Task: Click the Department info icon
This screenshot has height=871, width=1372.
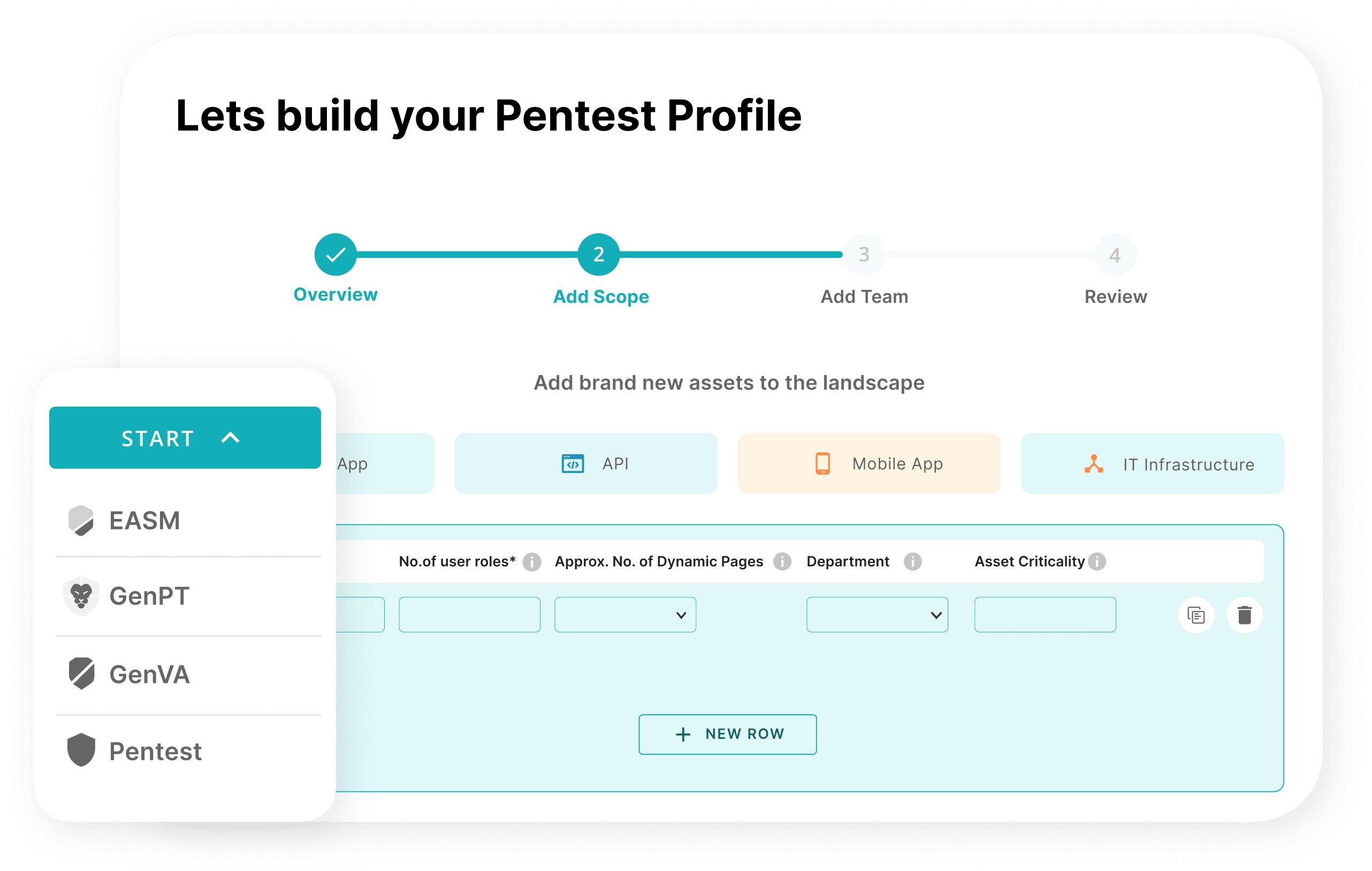Action: pos(912,562)
